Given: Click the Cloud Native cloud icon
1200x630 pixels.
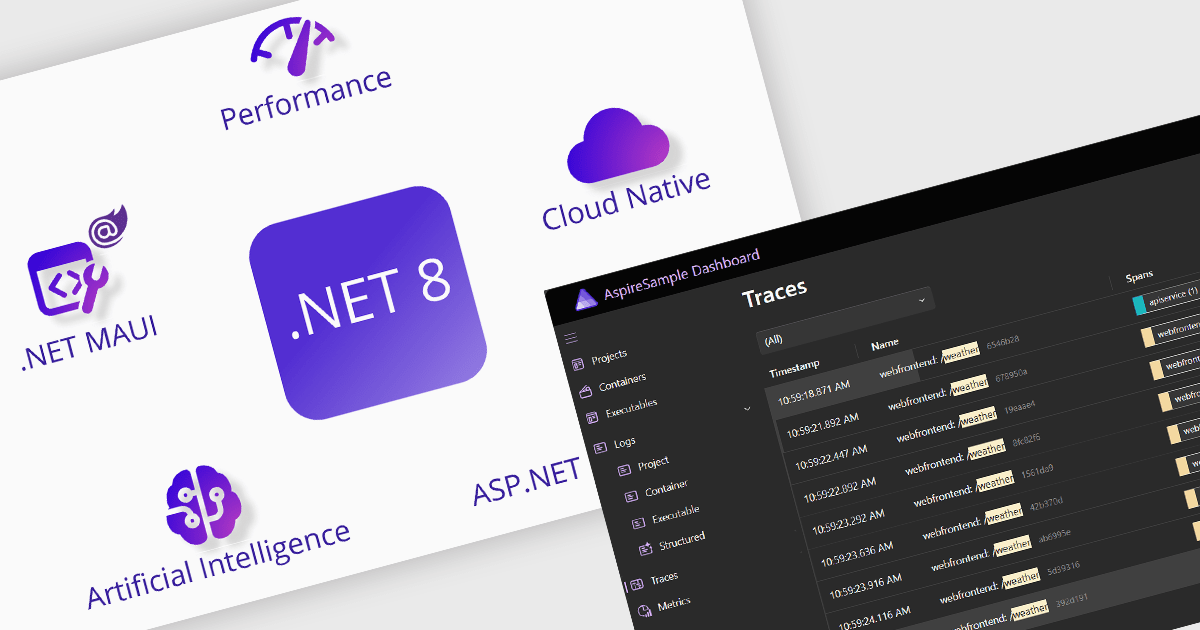Looking at the screenshot, I should pyautogui.click(x=618, y=146).
